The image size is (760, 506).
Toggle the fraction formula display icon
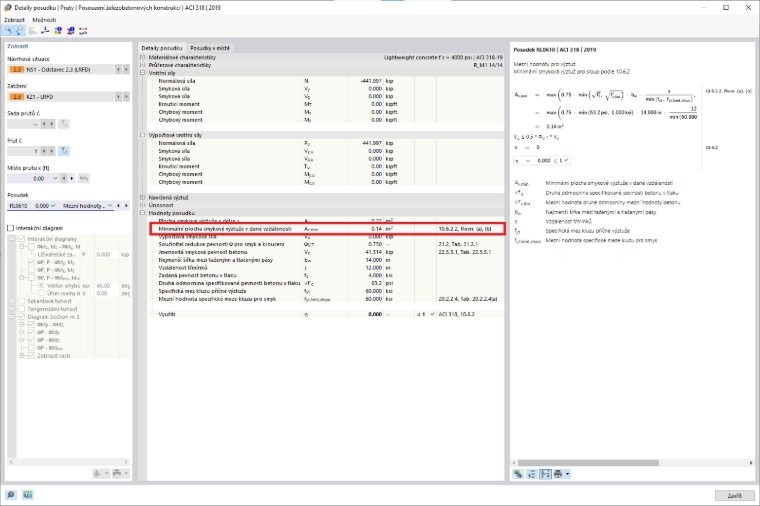(545, 474)
